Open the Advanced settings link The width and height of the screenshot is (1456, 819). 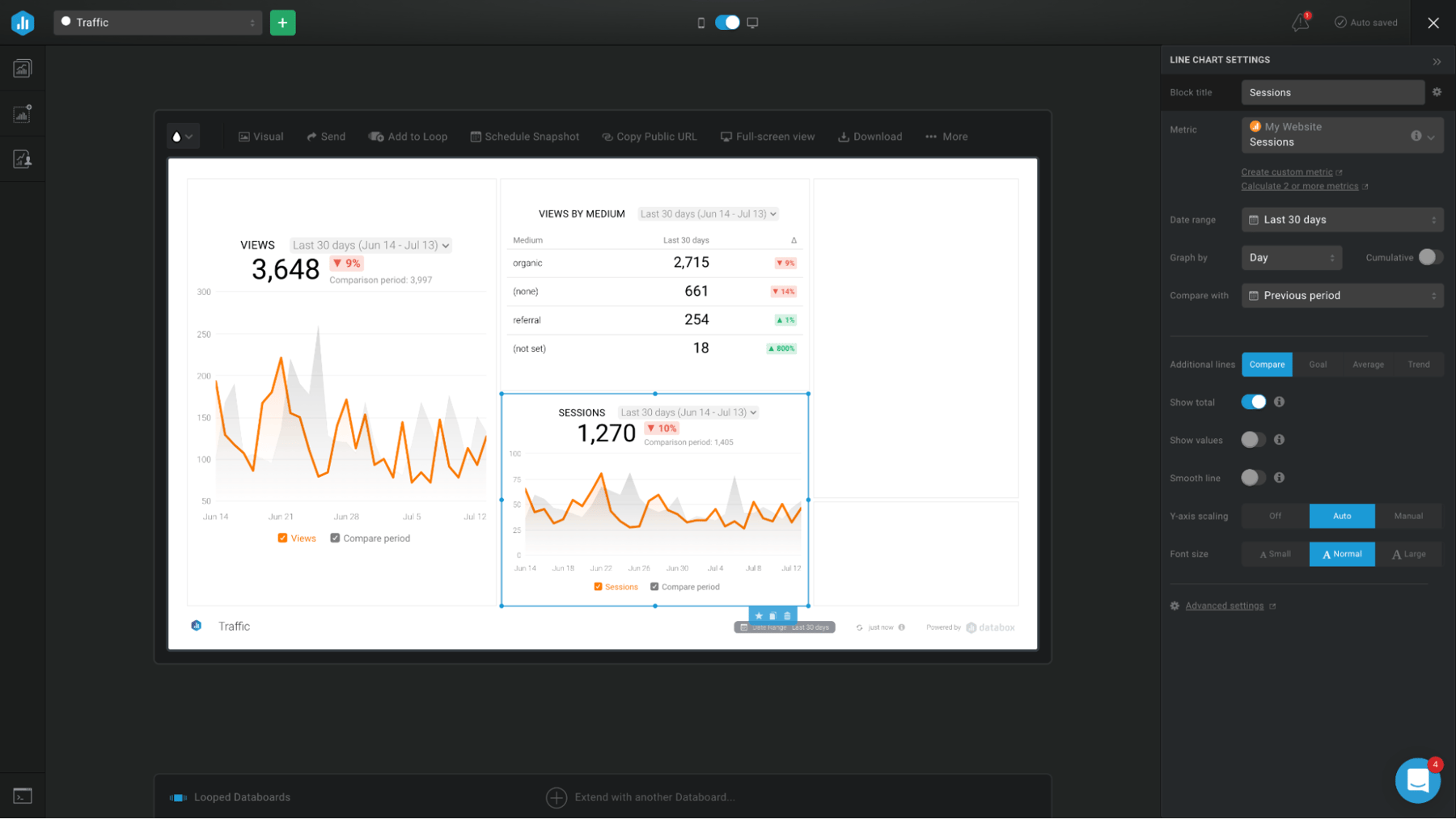[x=1223, y=605]
